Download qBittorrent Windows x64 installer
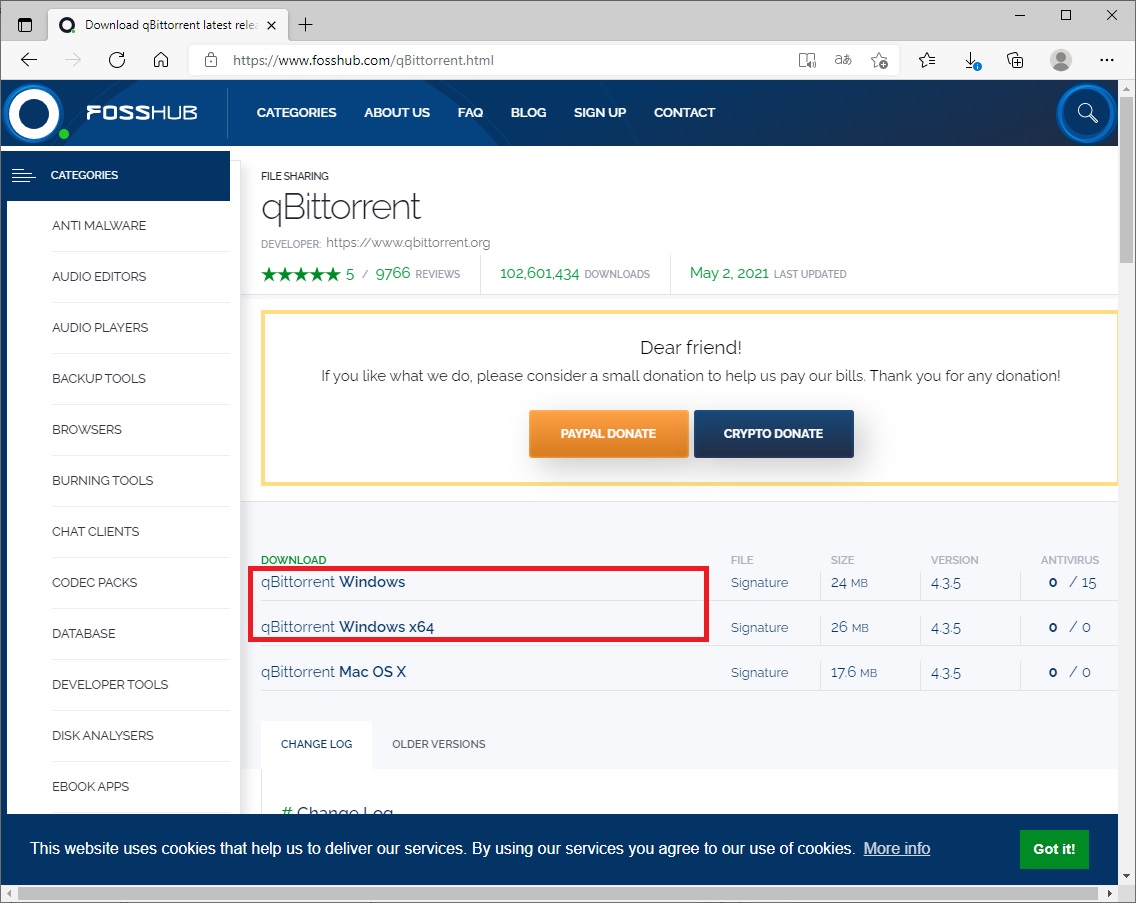This screenshot has width=1136, height=903. (348, 627)
